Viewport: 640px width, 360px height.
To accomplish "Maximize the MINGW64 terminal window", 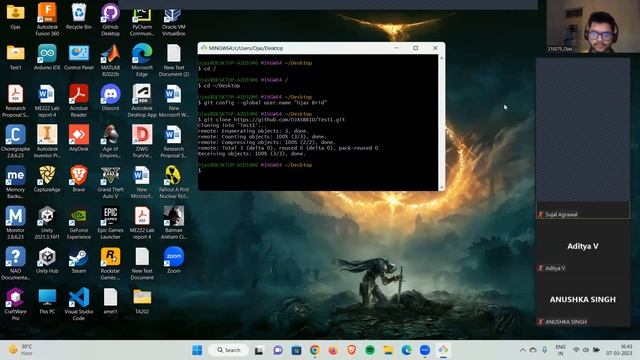I will (416, 48).
